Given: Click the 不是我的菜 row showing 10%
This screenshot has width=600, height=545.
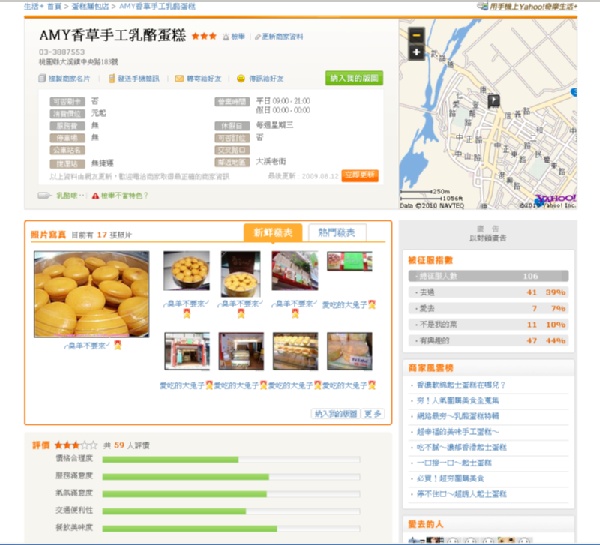Looking at the screenshot, I should click(488, 325).
